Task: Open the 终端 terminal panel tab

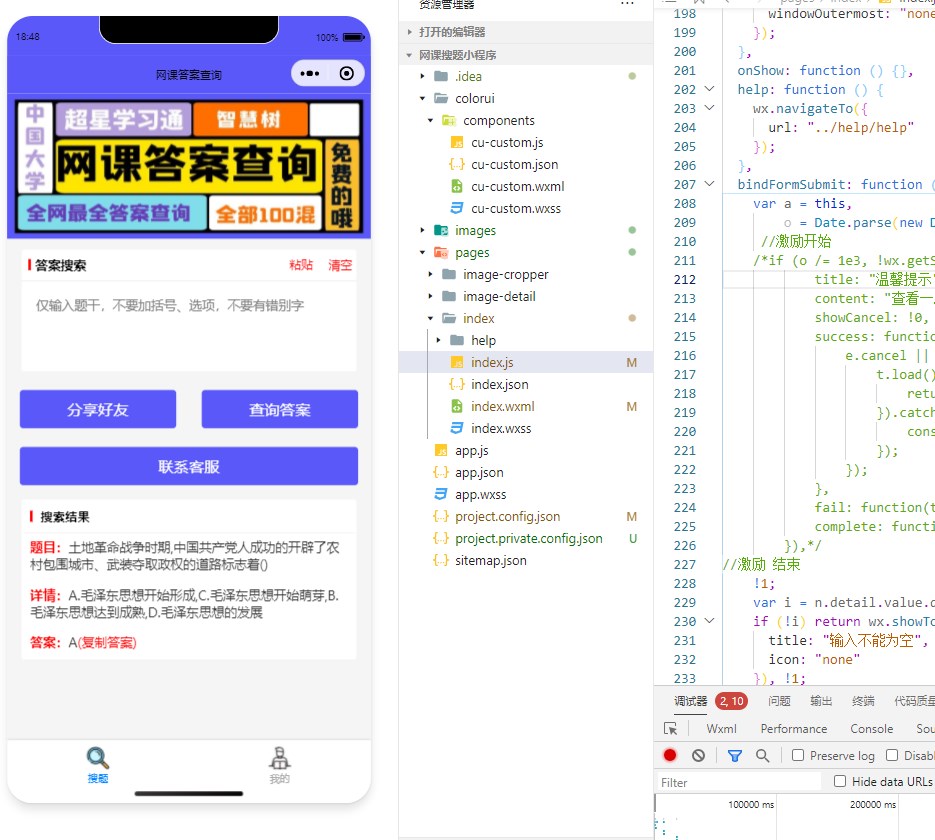Action: click(863, 701)
